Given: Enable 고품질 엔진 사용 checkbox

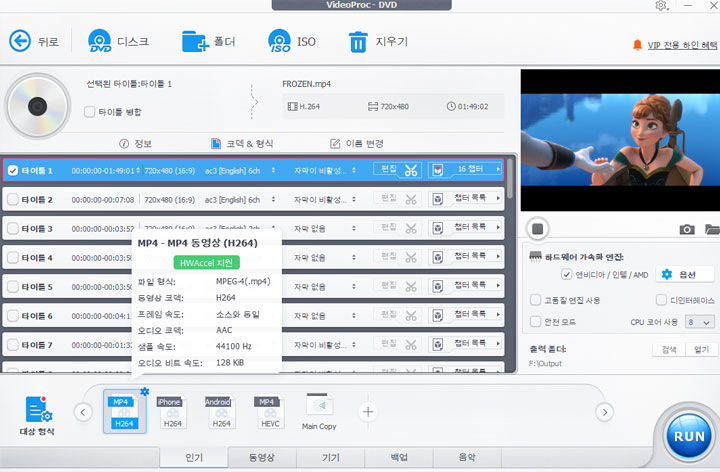Looking at the screenshot, I should point(535,300).
